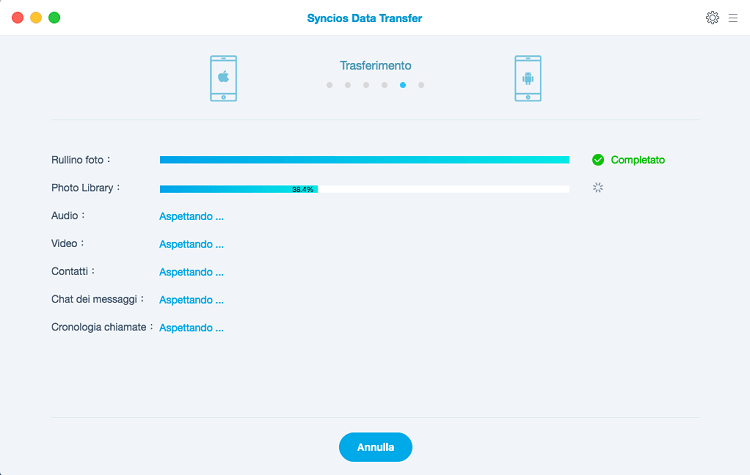Open the hamburger menu icon
Viewport: 750px width, 475px height.
(733, 18)
